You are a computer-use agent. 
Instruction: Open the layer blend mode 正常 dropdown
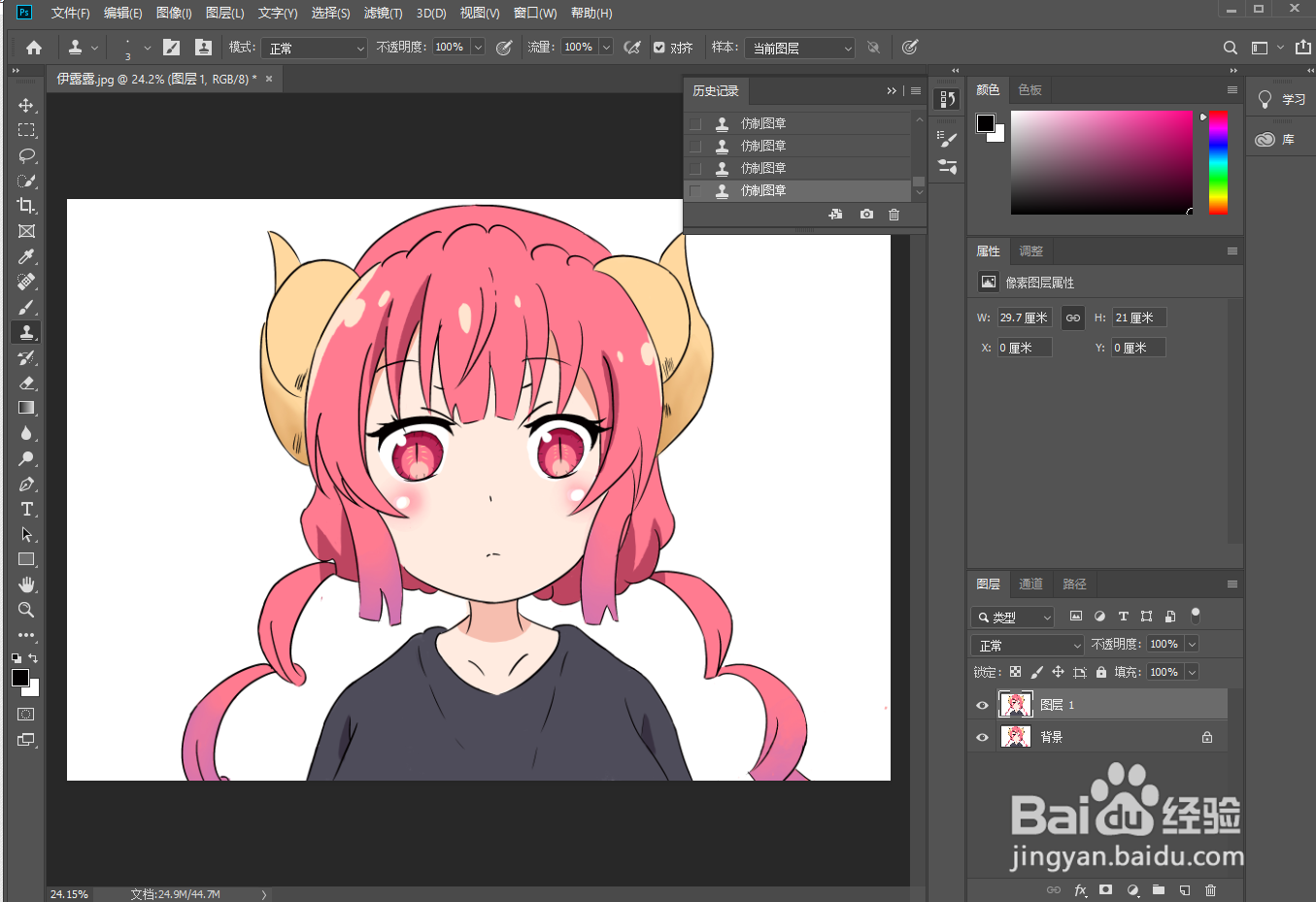(1027, 645)
